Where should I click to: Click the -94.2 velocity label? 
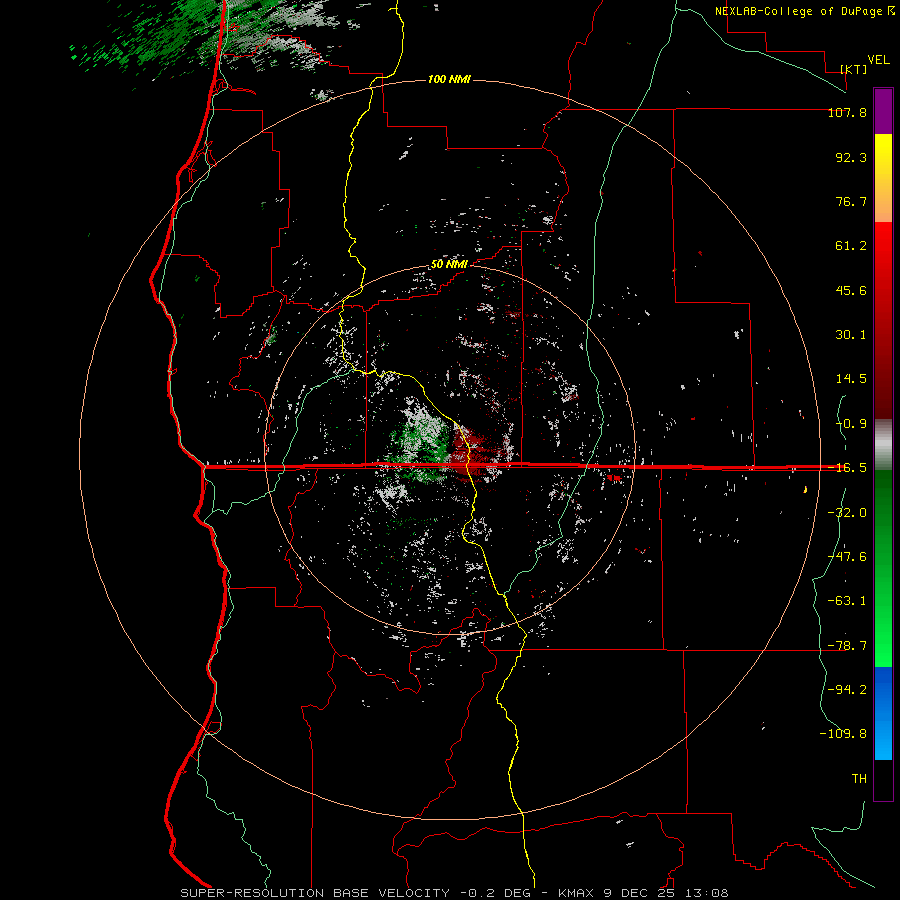847,690
